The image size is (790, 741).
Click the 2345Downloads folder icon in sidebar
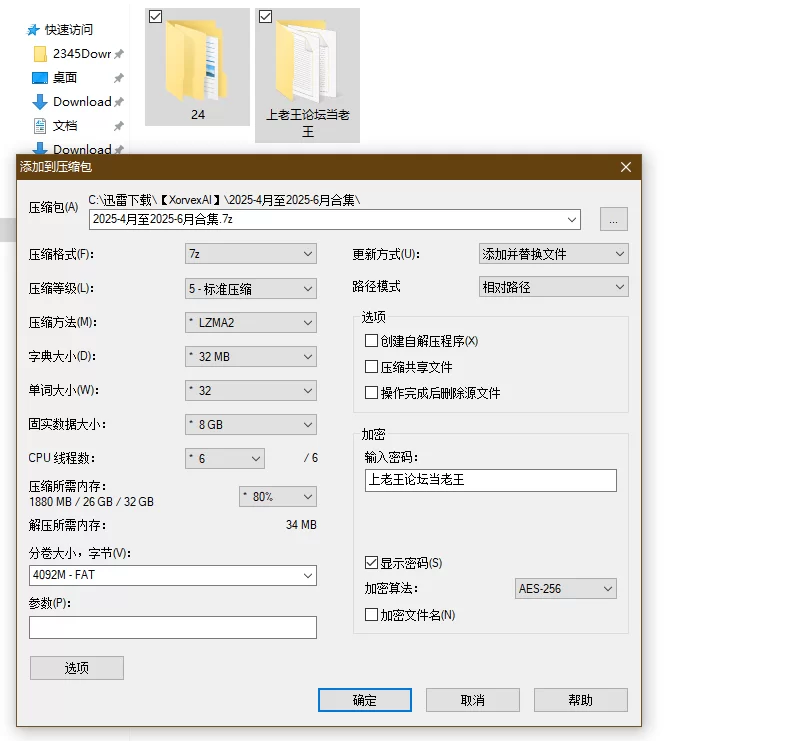[40, 54]
